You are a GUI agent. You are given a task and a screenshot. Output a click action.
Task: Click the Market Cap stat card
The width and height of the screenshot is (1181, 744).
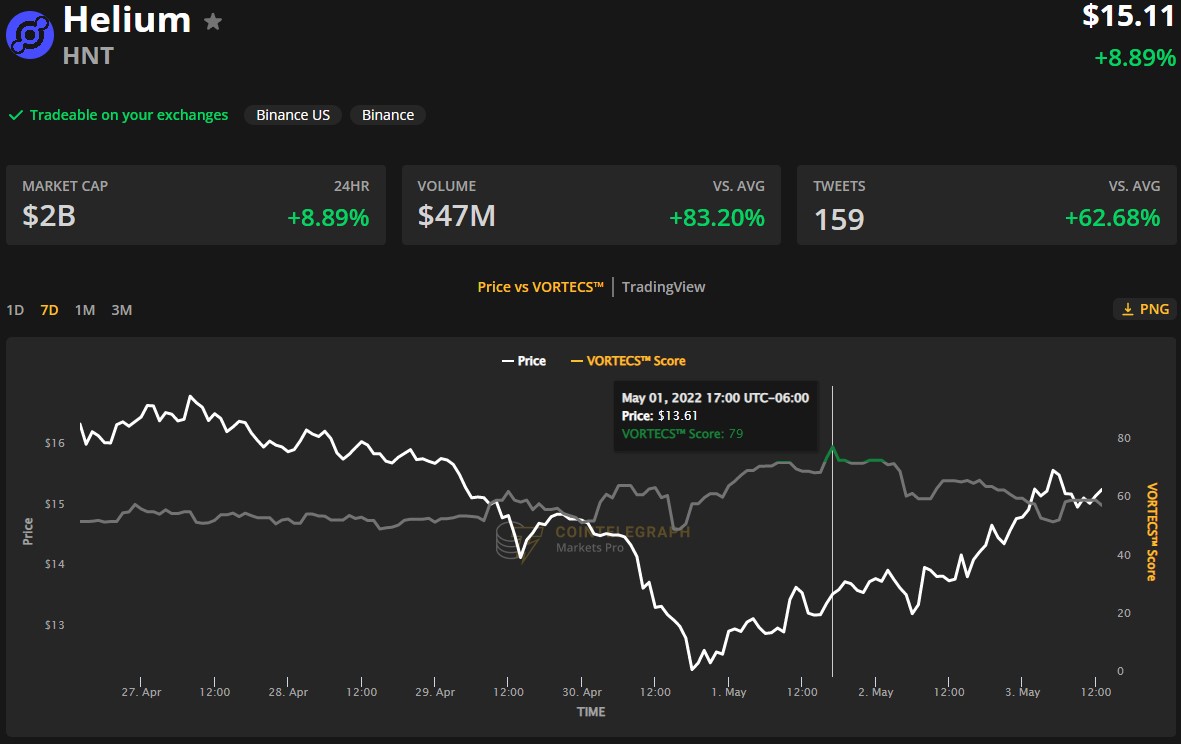point(195,205)
